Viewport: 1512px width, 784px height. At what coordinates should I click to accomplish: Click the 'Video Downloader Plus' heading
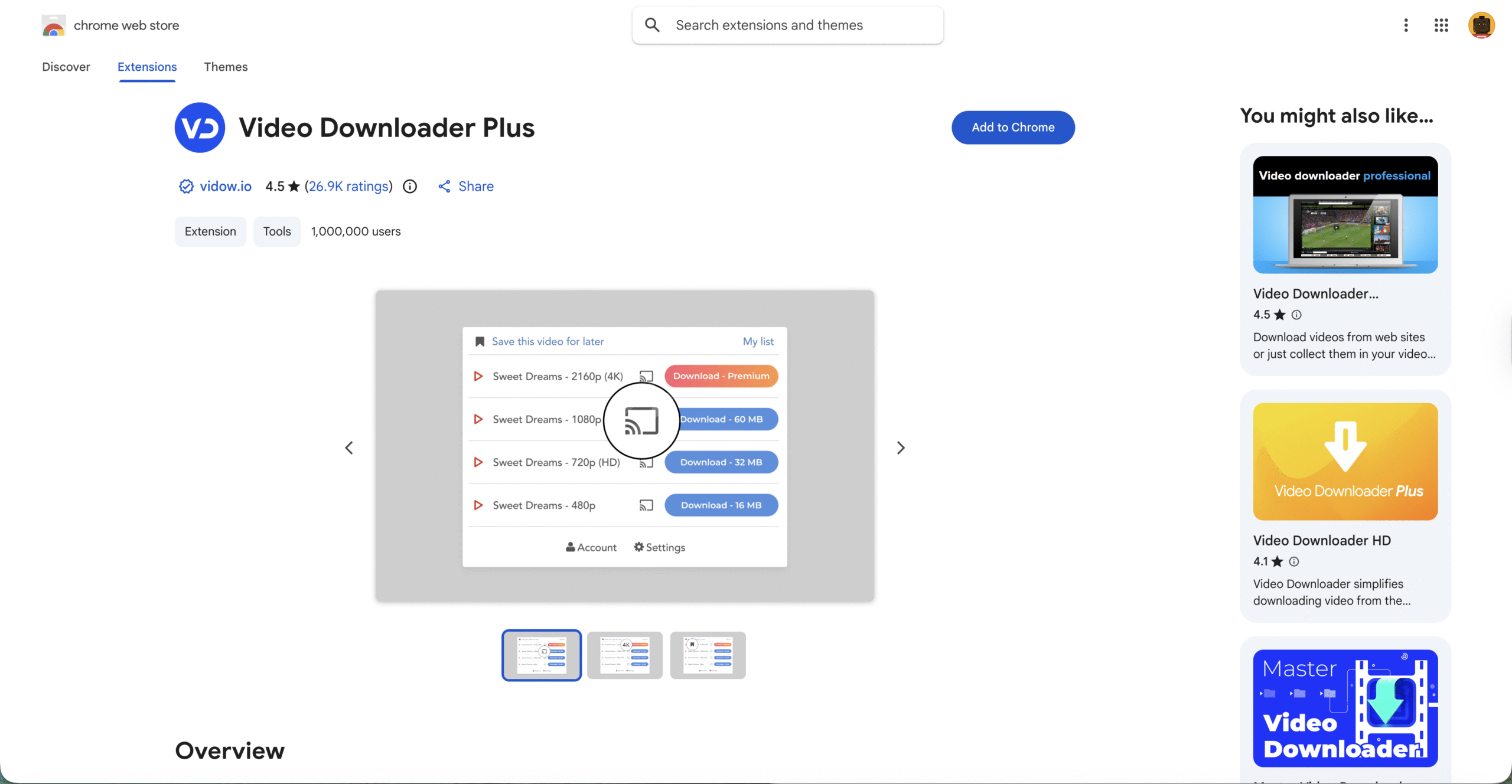coord(387,128)
